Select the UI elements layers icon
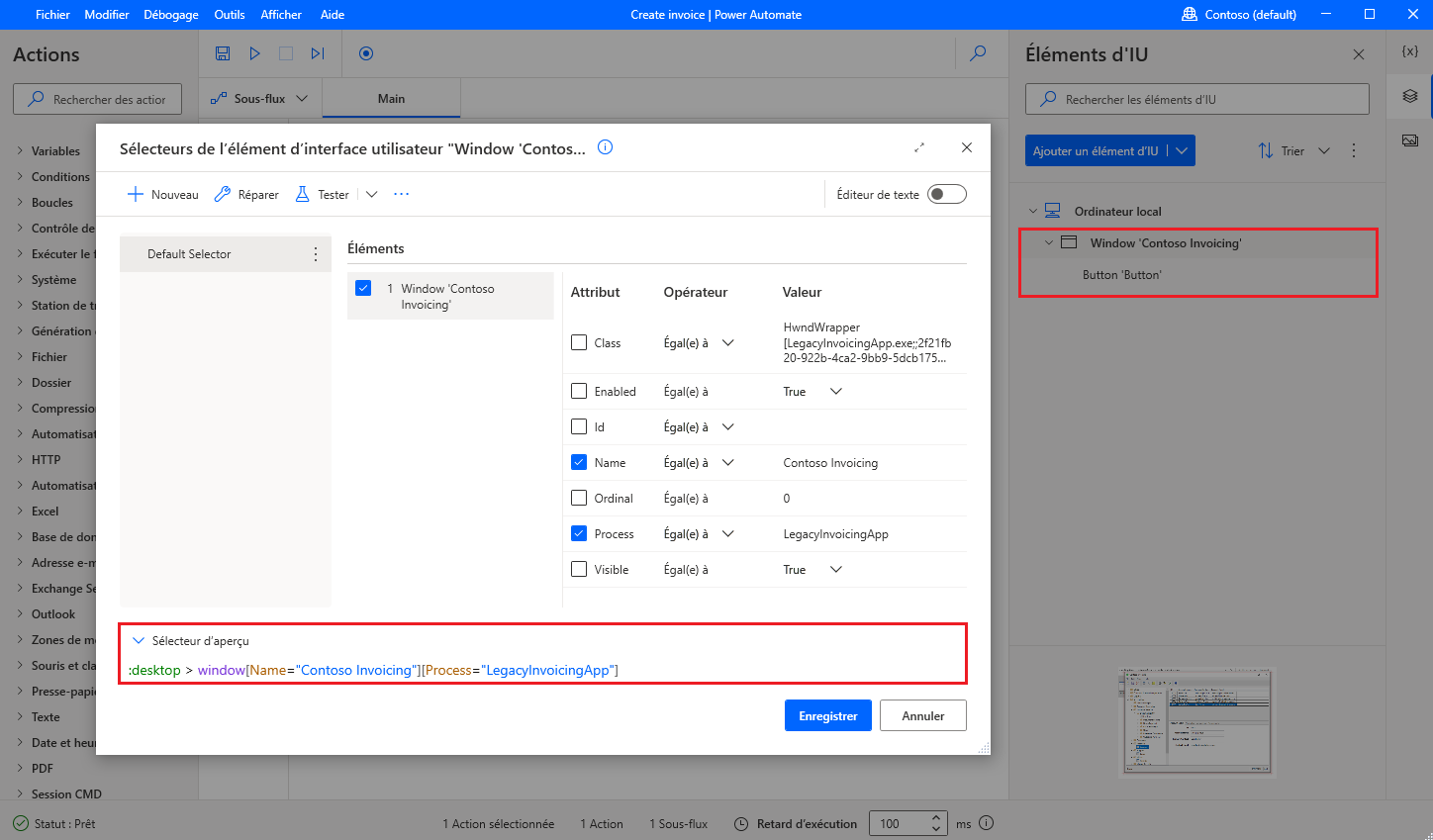1433x840 pixels. [x=1410, y=96]
